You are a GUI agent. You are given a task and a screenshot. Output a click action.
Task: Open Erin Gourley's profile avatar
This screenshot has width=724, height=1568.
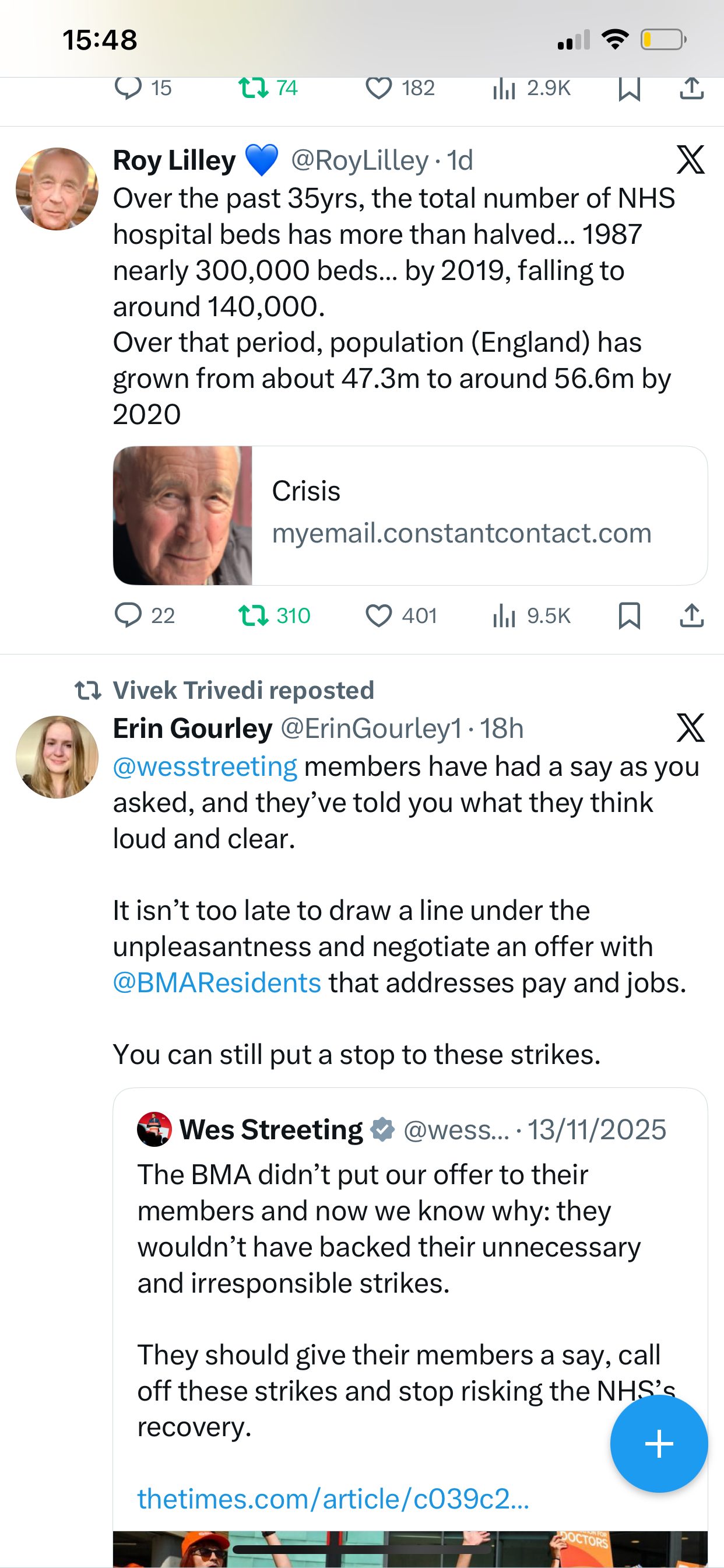(x=57, y=757)
